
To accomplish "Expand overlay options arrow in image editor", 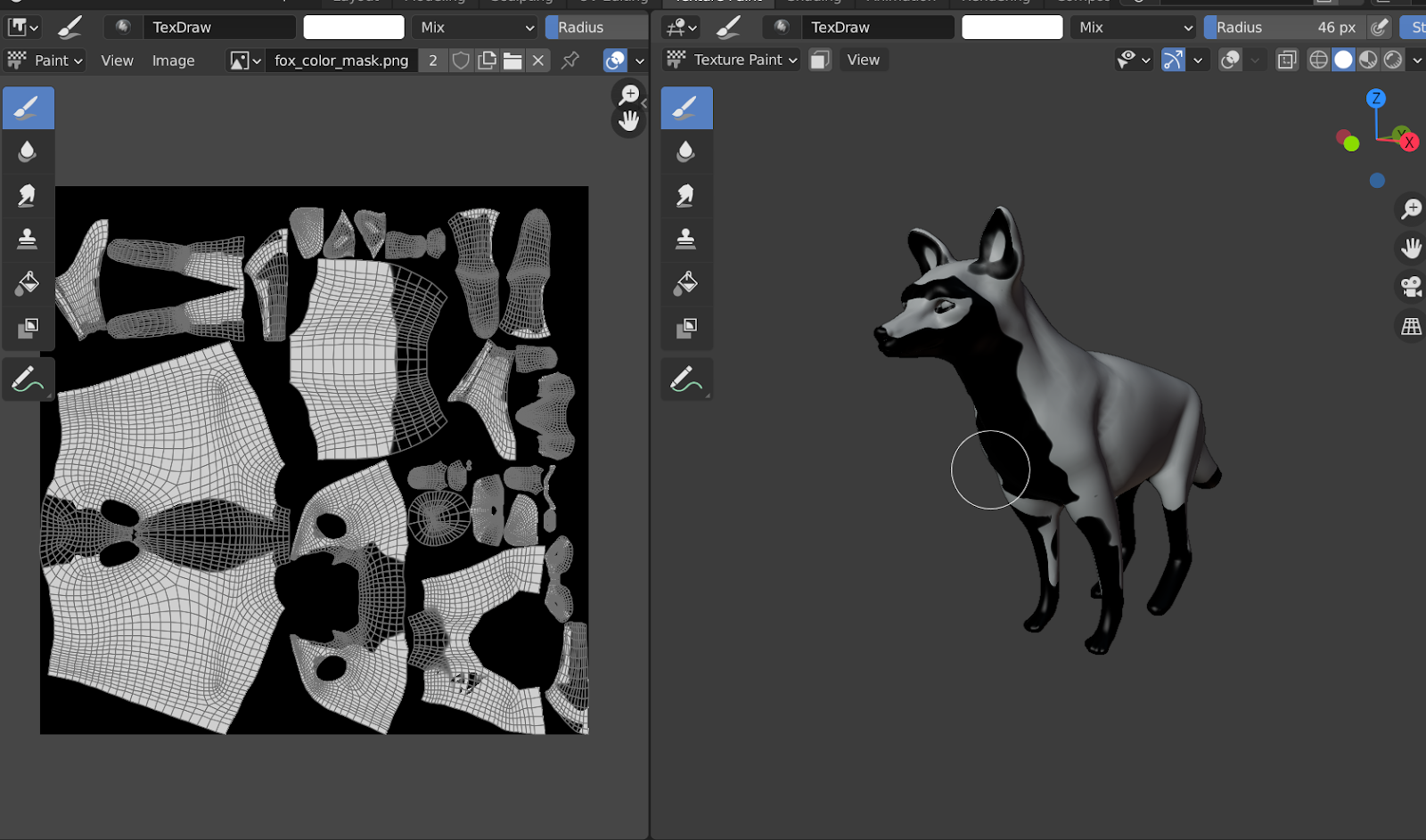I will point(639,61).
